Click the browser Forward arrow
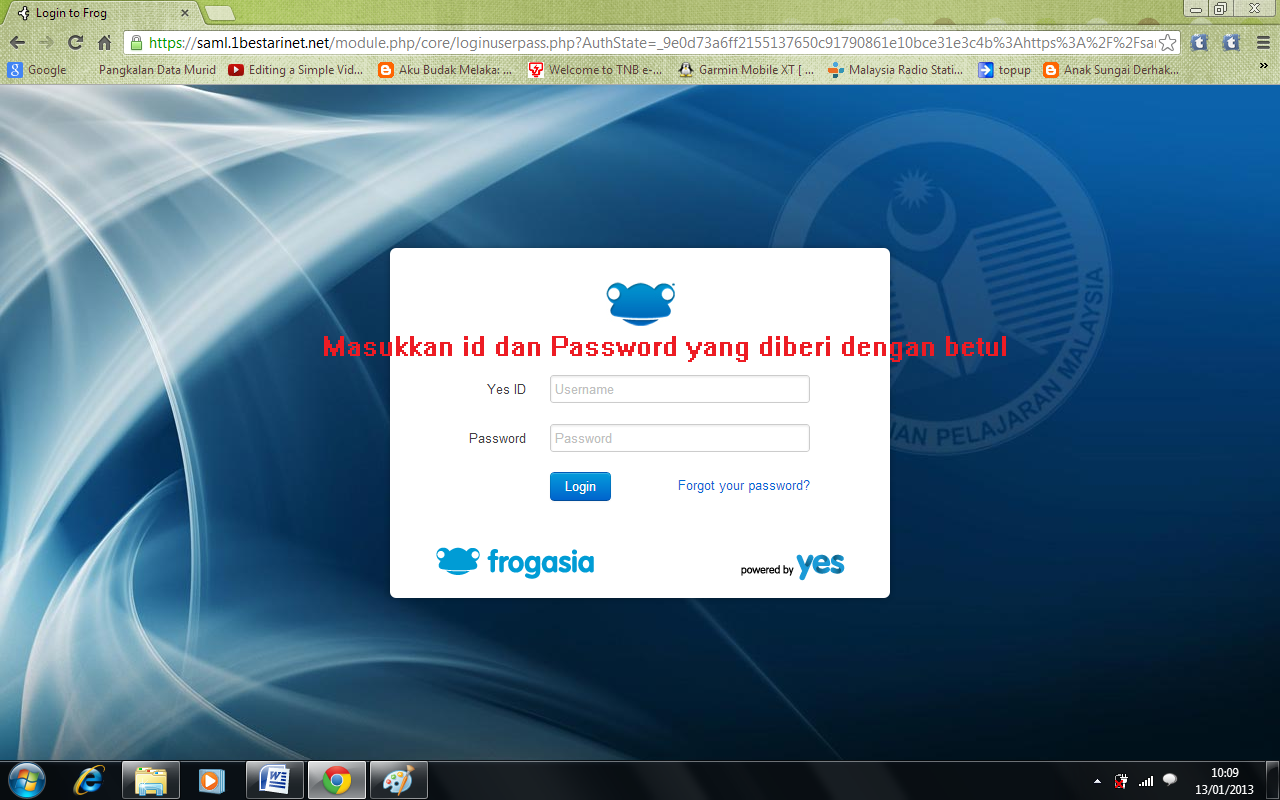 coord(46,43)
